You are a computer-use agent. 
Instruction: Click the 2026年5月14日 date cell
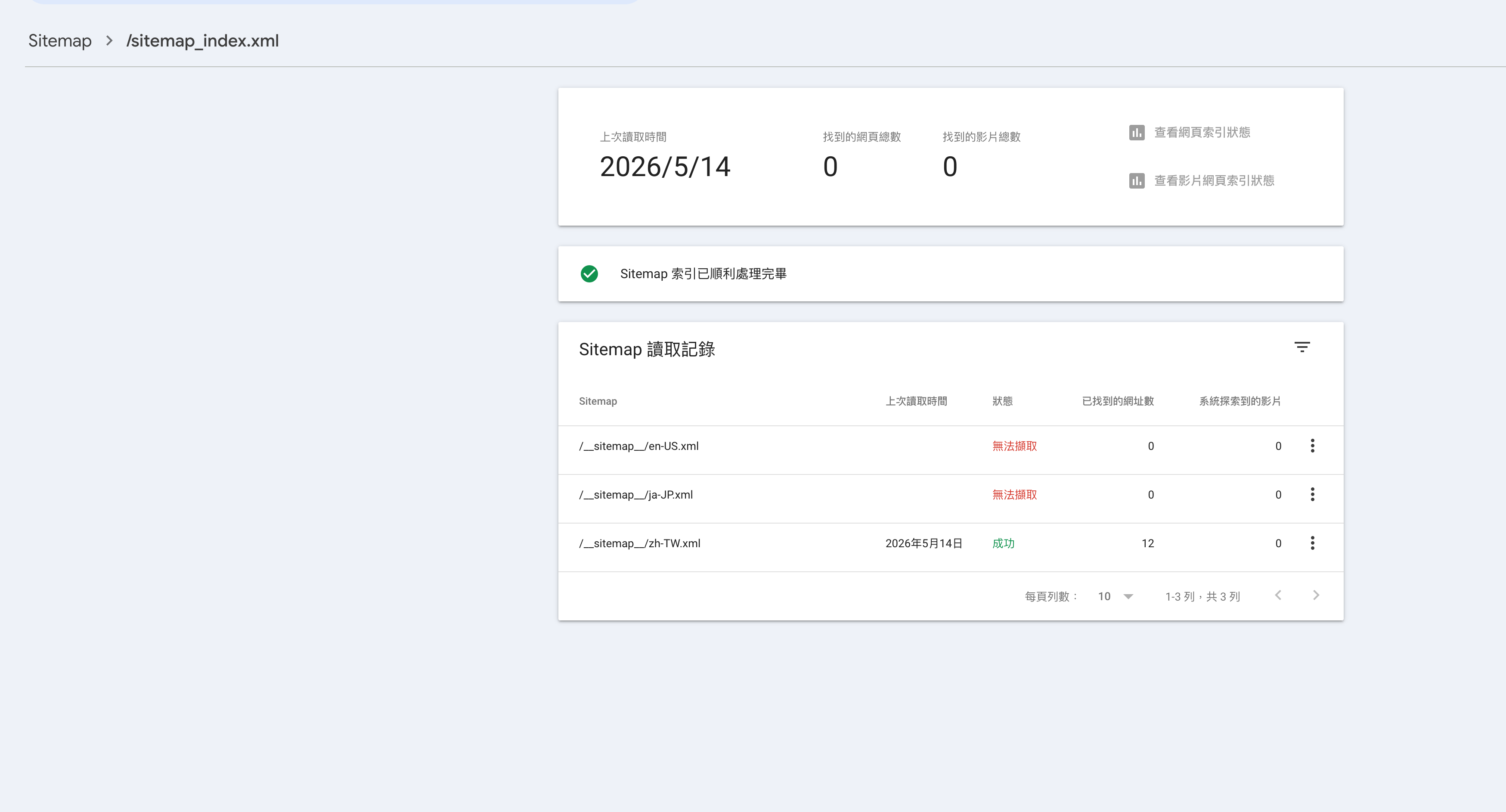pyautogui.click(x=924, y=543)
